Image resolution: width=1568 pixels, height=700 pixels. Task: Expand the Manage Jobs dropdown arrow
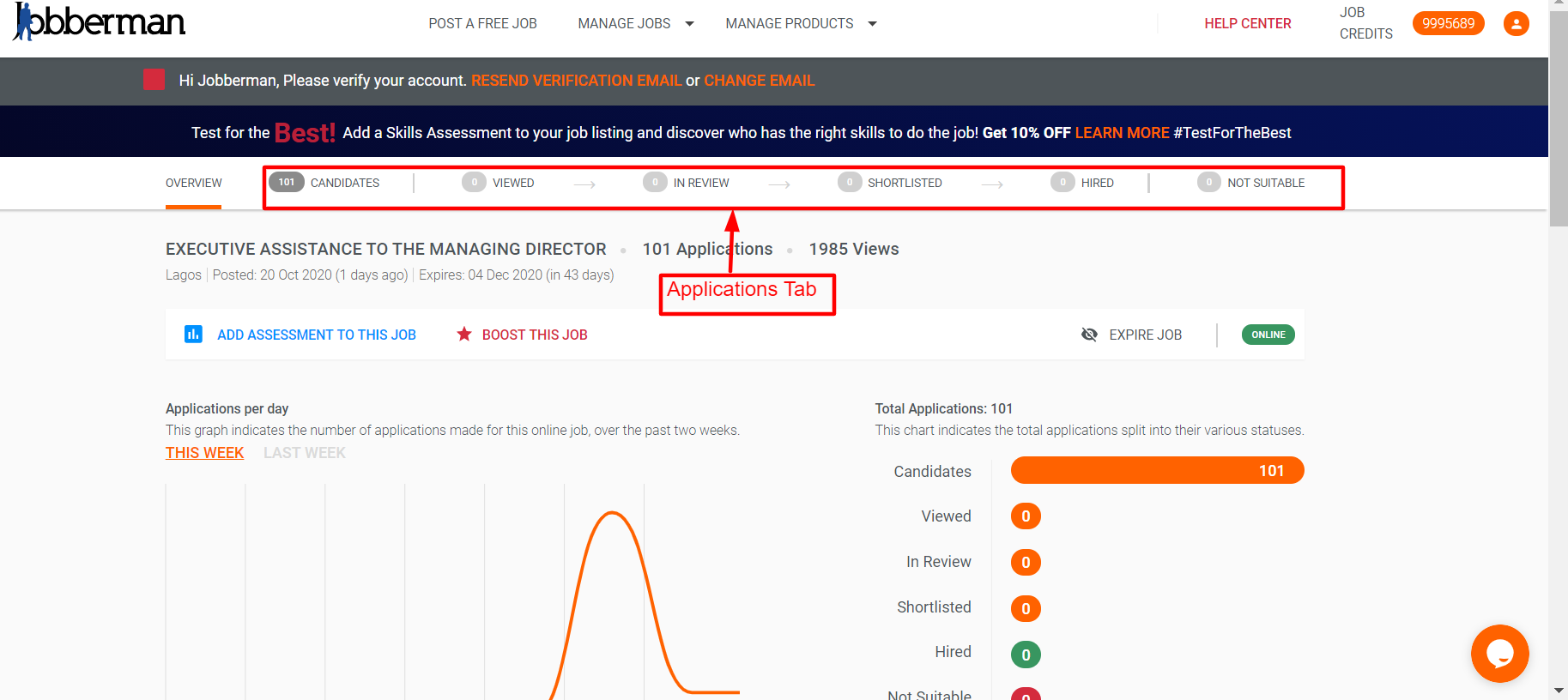[x=689, y=24]
